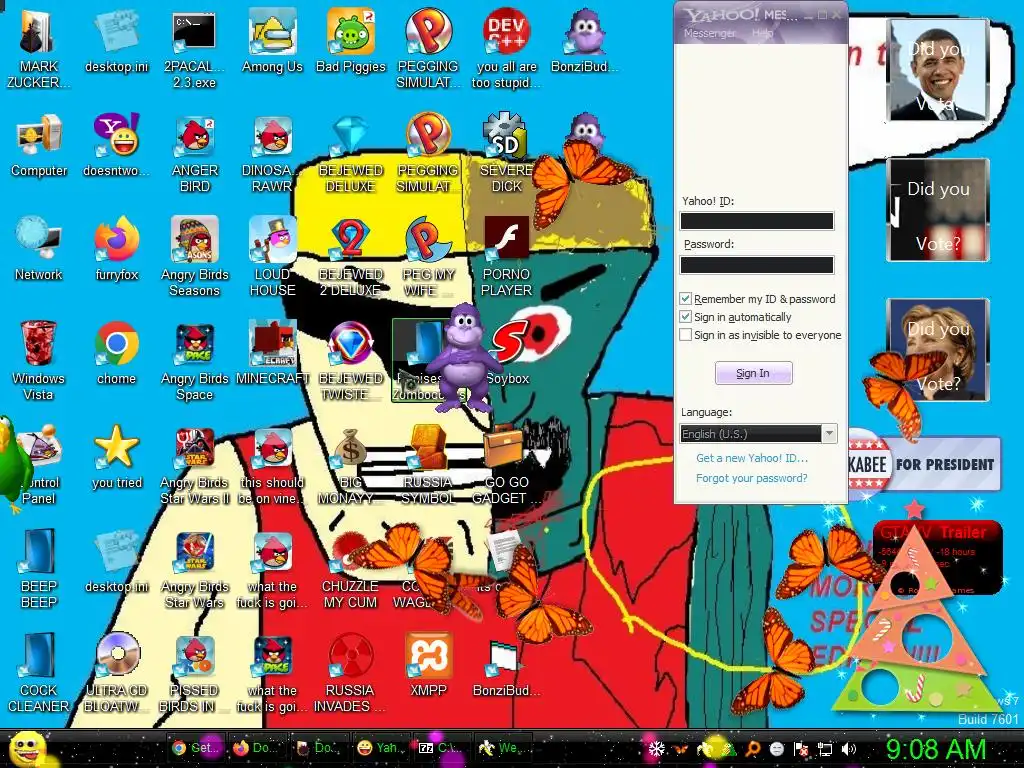Open the Messenger menu in Yahoo Messenger
Screen dimensions: 1024x768
click(x=709, y=33)
